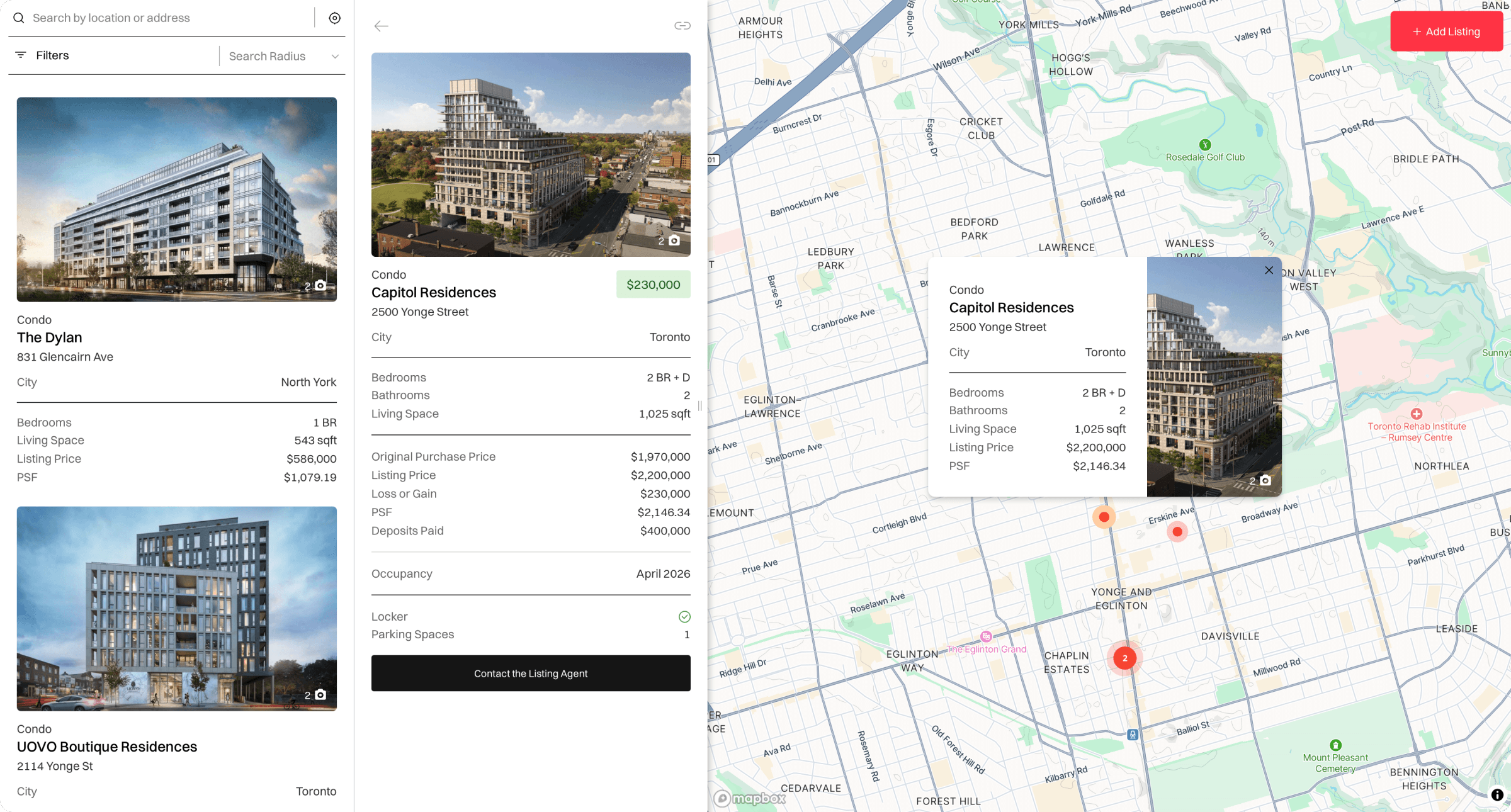This screenshot has height=812, width=1511.
Task: Click Contact the Listing Agent button
Action: 531,674
